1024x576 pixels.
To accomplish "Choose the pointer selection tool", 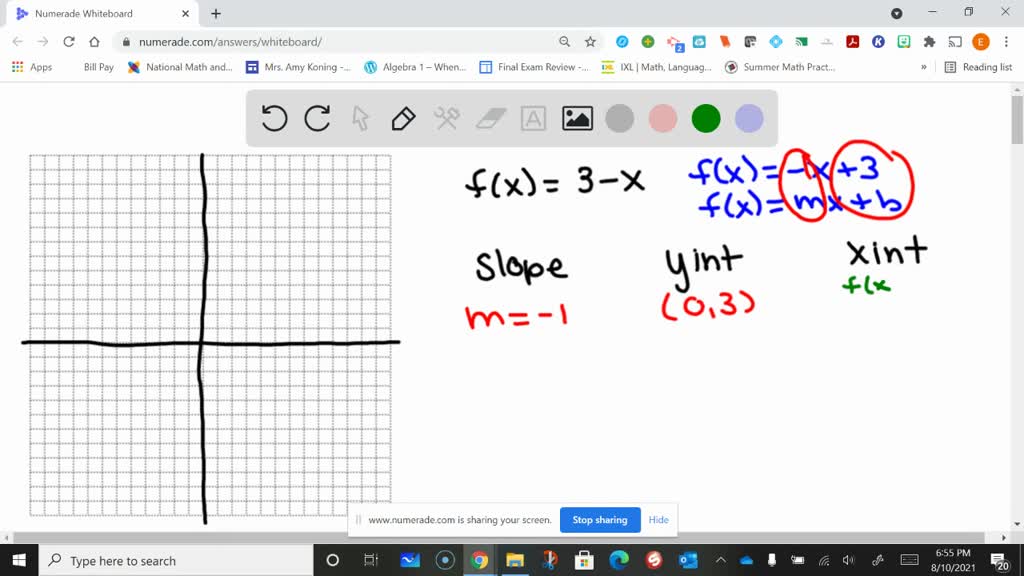I will (x=360, y=118).
